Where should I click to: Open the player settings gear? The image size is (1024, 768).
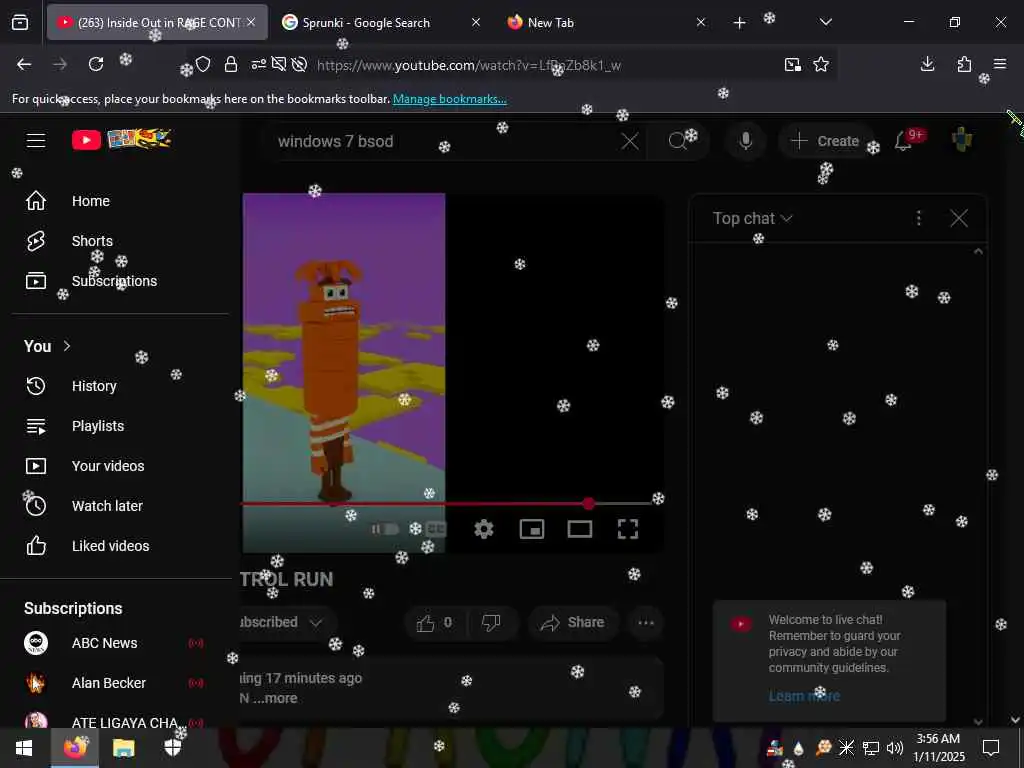tap(484, 529)
